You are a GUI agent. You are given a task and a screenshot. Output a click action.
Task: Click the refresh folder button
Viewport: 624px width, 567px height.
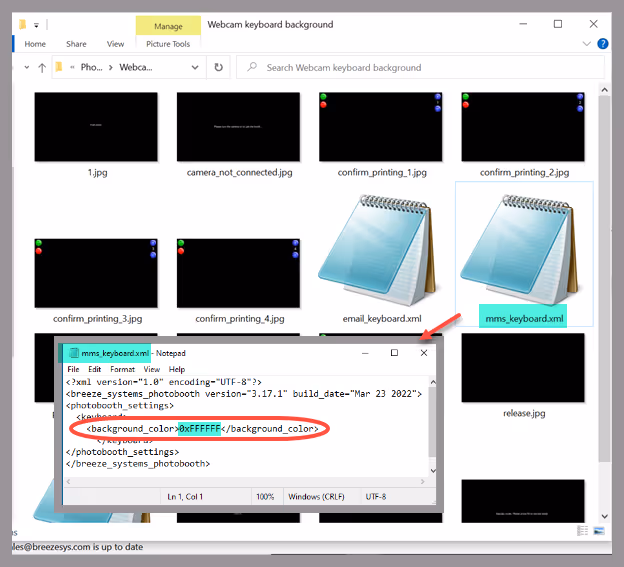pyautogui.click(x=218, y=67)
